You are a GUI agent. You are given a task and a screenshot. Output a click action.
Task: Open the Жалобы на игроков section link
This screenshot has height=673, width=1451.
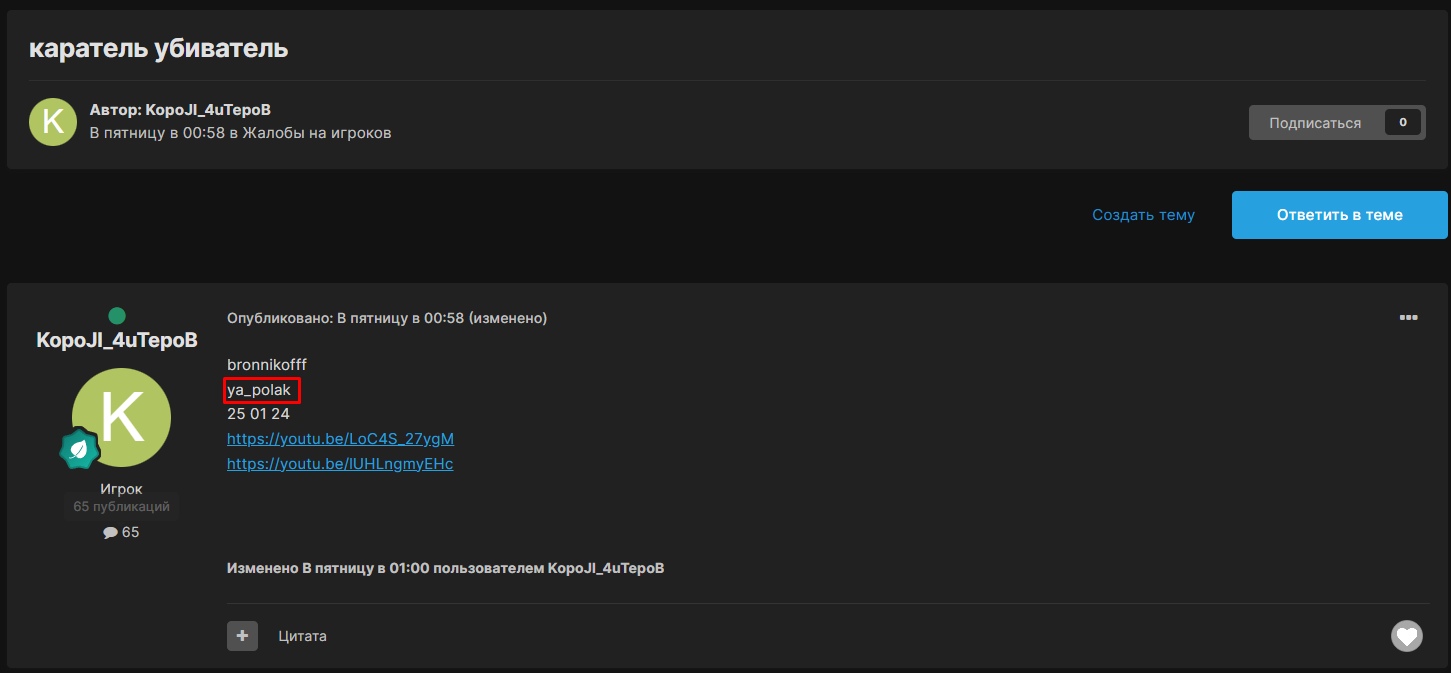[318, 133]
